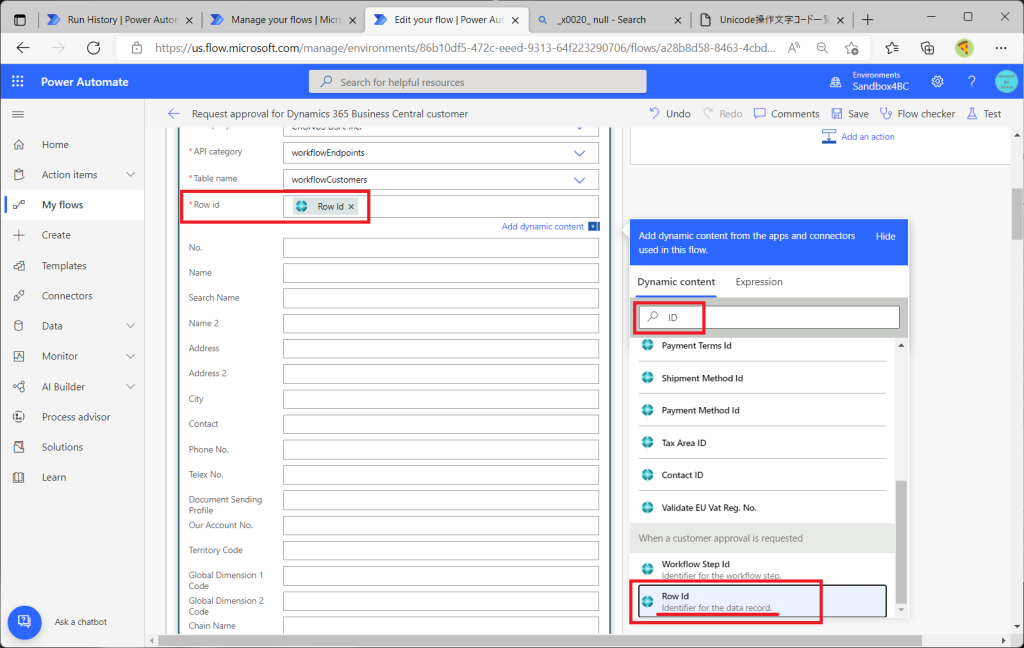Image resolution: width=1024 pixels, height=648 pixels.
Task: Switch to Run History browser tab
Action: 120,20
